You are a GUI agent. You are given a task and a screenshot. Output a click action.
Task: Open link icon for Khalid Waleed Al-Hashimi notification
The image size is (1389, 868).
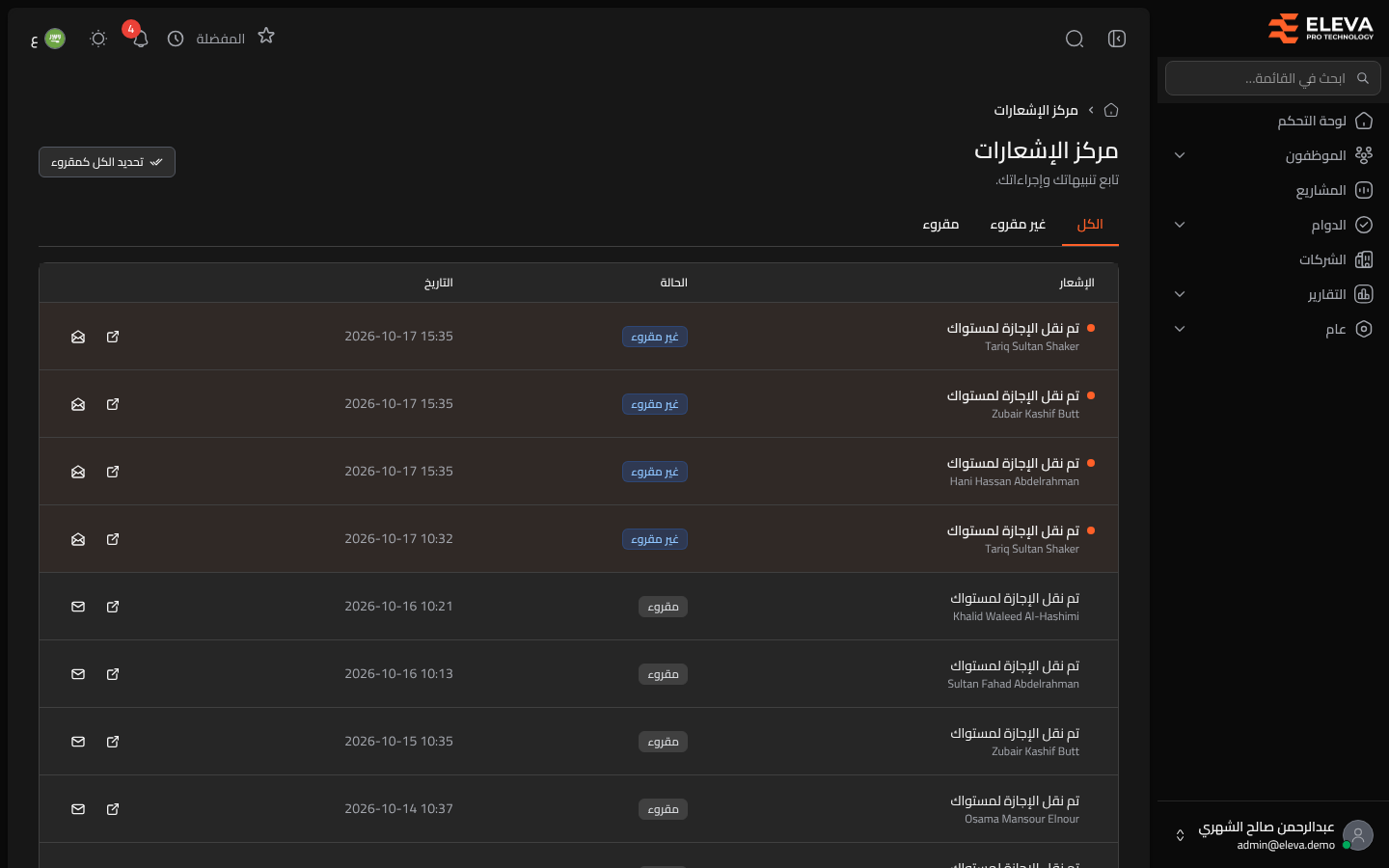tap(113, 607)
